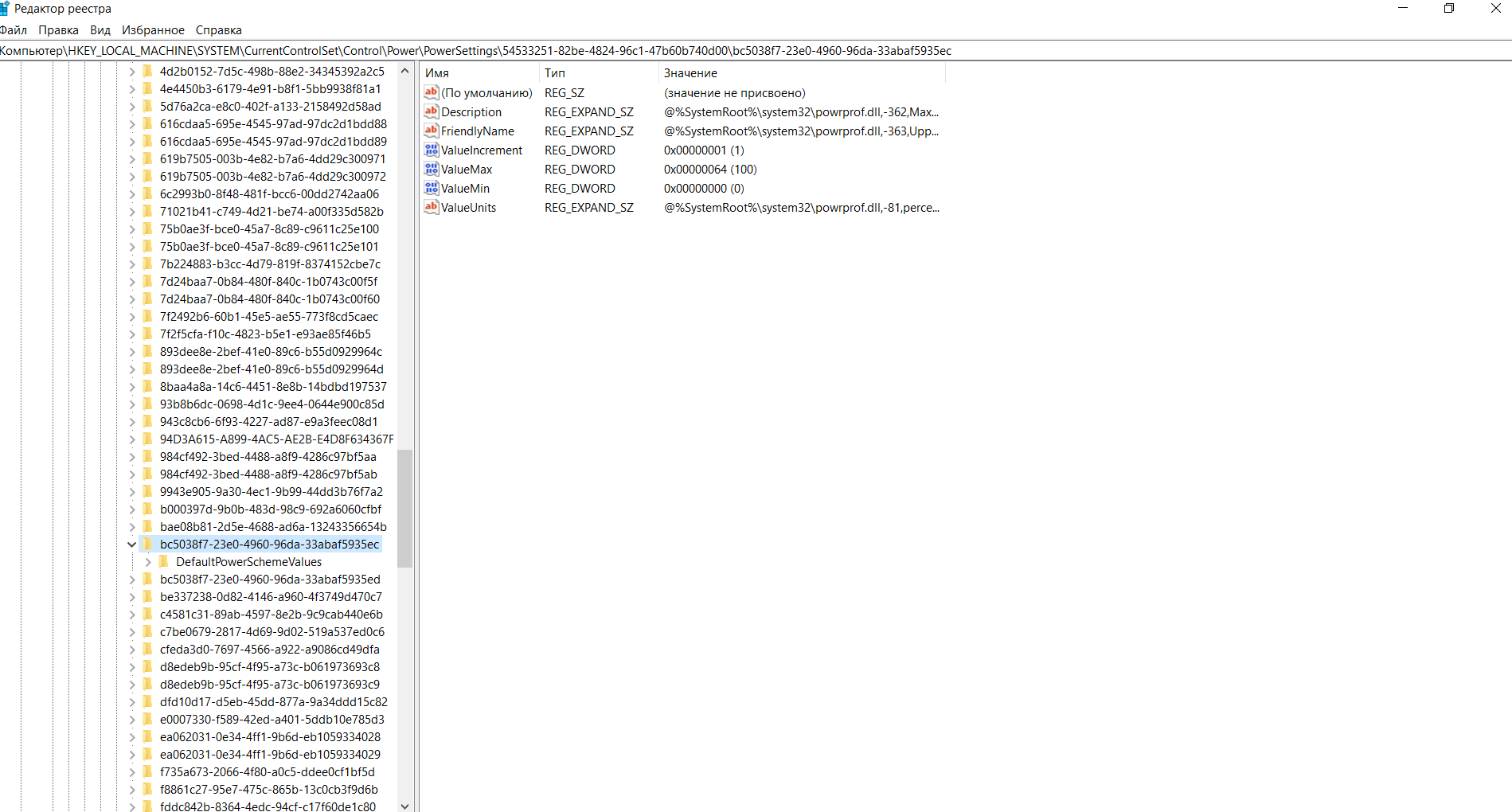The width and height of the screenshot is (1512, 812).
Task: Select key f8861c27-95e7-475c-865b-13c0cb3f9d6b
Action: 268,789
